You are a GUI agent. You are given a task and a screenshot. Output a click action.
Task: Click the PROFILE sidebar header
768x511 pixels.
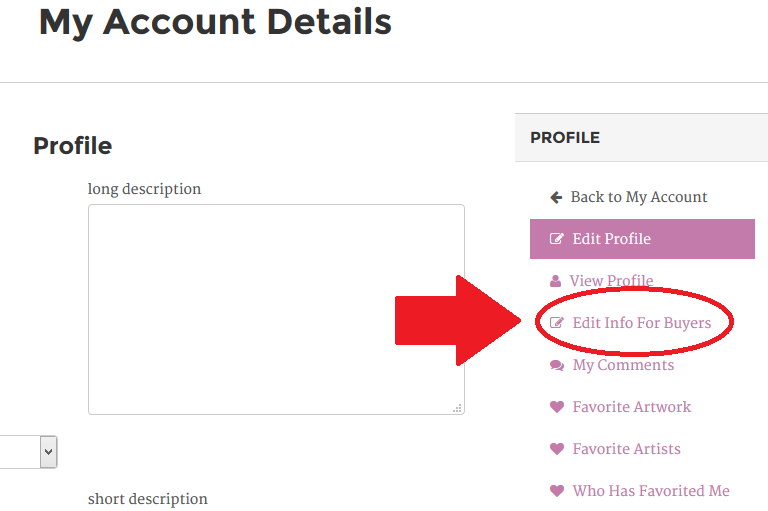565,138
